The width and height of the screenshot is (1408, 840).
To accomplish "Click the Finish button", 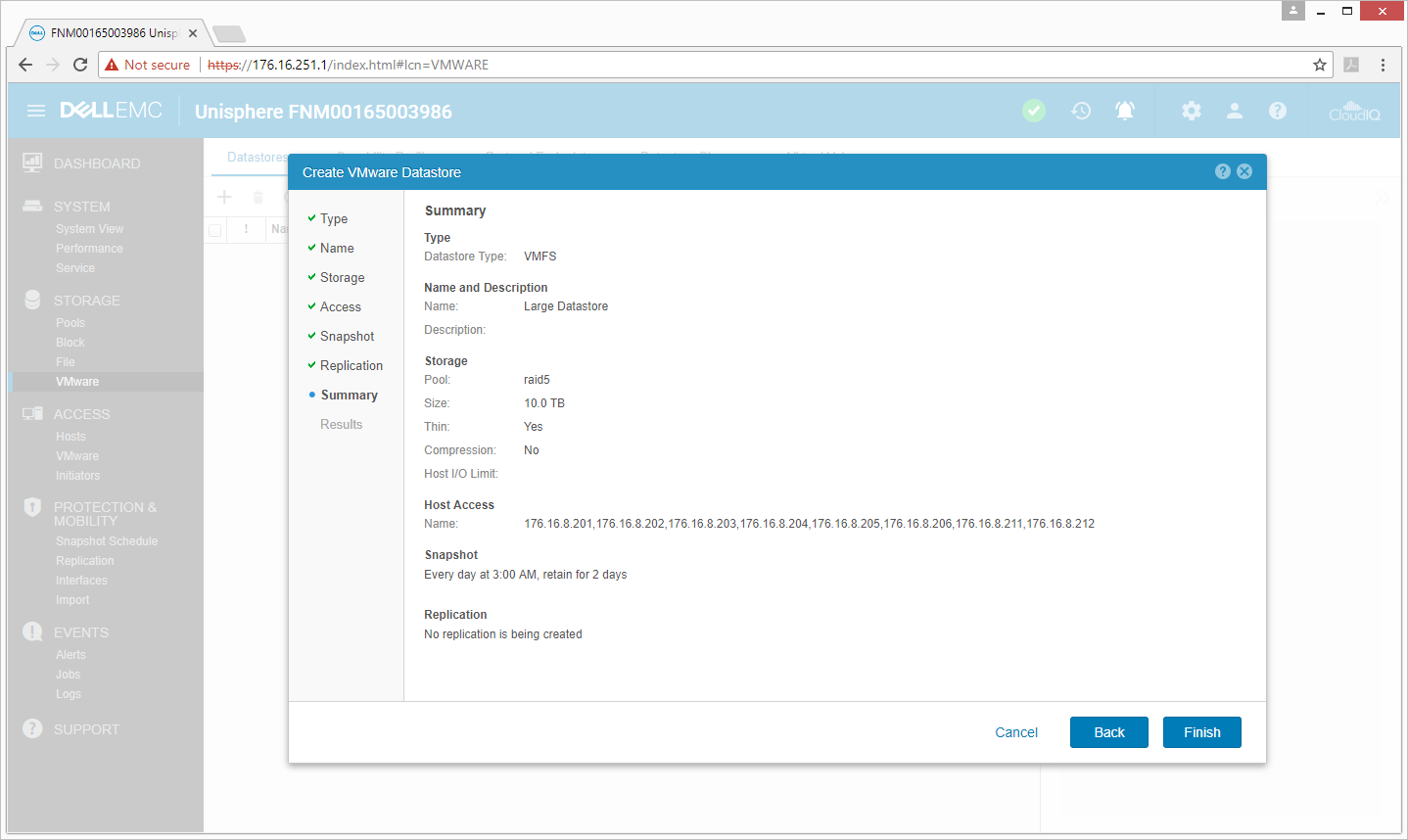I will [1202, 732].
